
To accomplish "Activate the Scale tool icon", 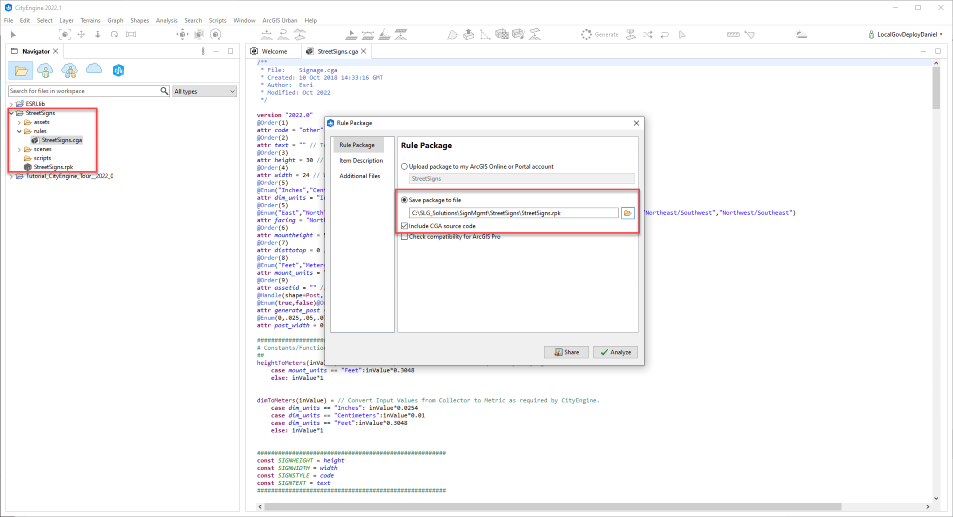I will point(131,35).
